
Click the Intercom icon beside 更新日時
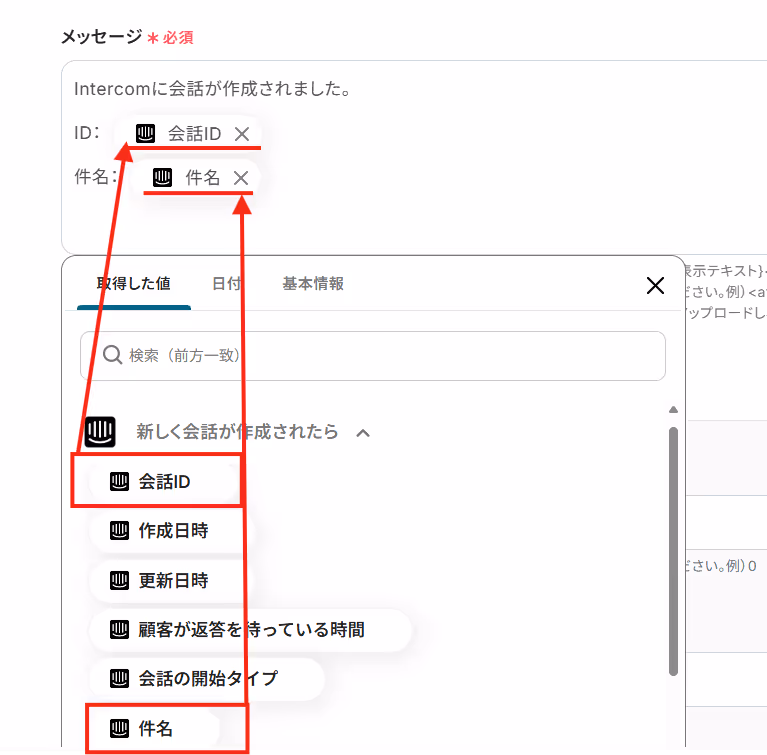click(119, 580)
